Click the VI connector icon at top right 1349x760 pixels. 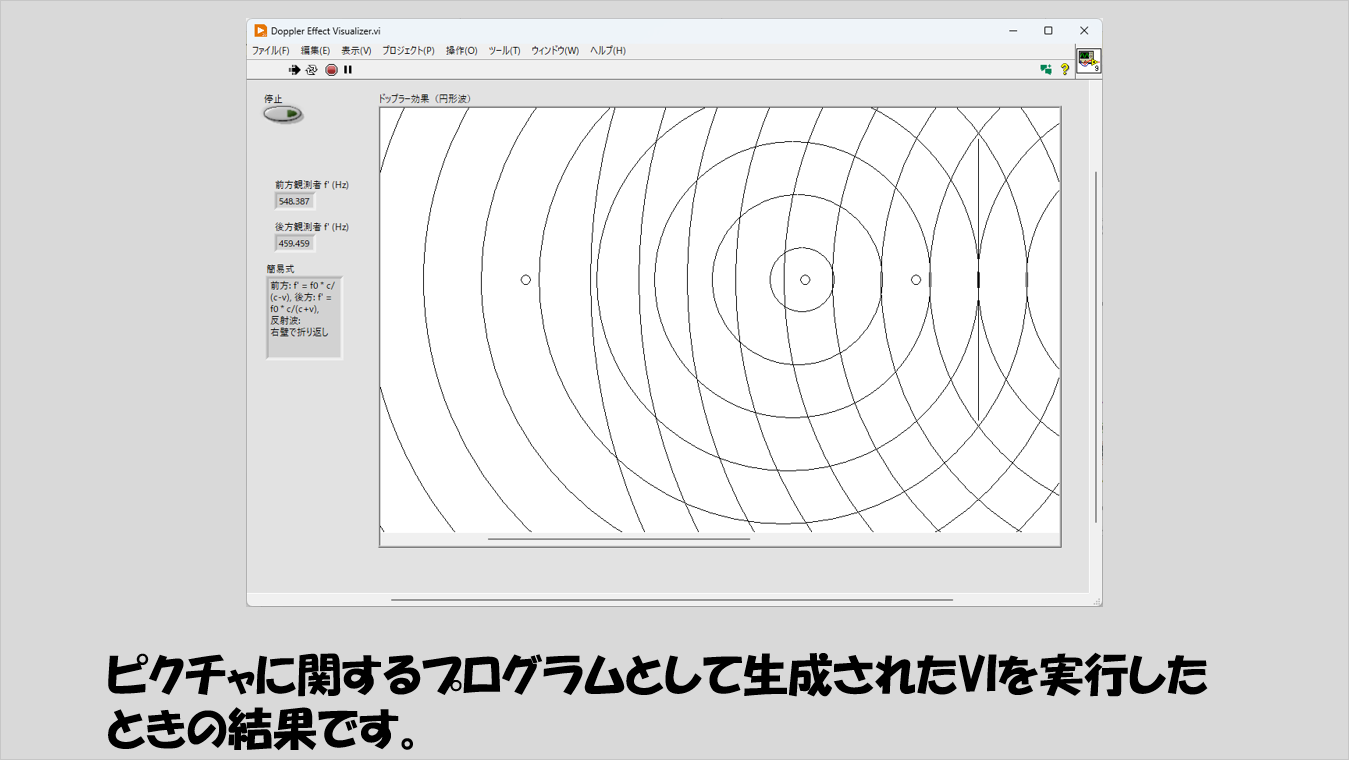[1088, 60]
